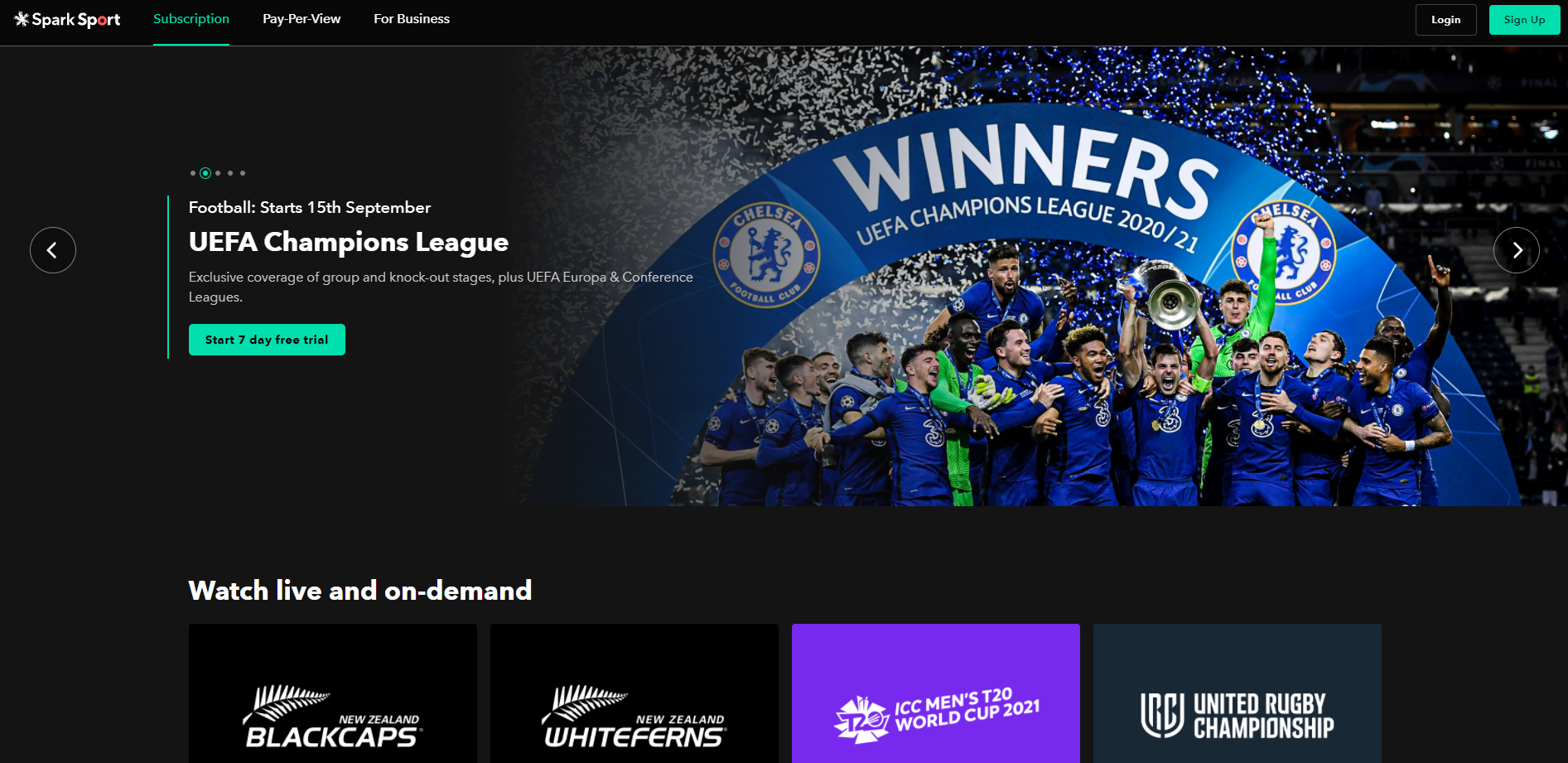
Task: Select the fourth carousel dot indicator
Action: pos(230,173)
